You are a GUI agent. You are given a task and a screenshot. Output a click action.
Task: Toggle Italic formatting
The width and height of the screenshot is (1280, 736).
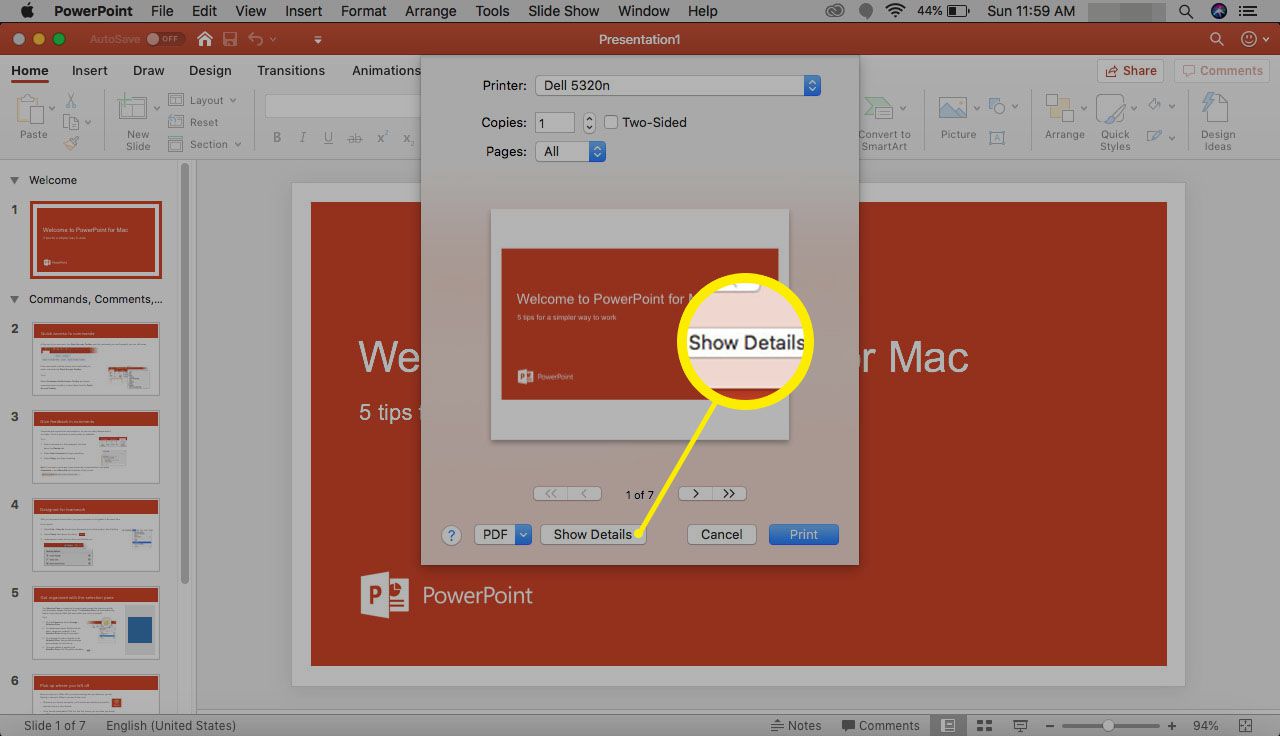303,138
